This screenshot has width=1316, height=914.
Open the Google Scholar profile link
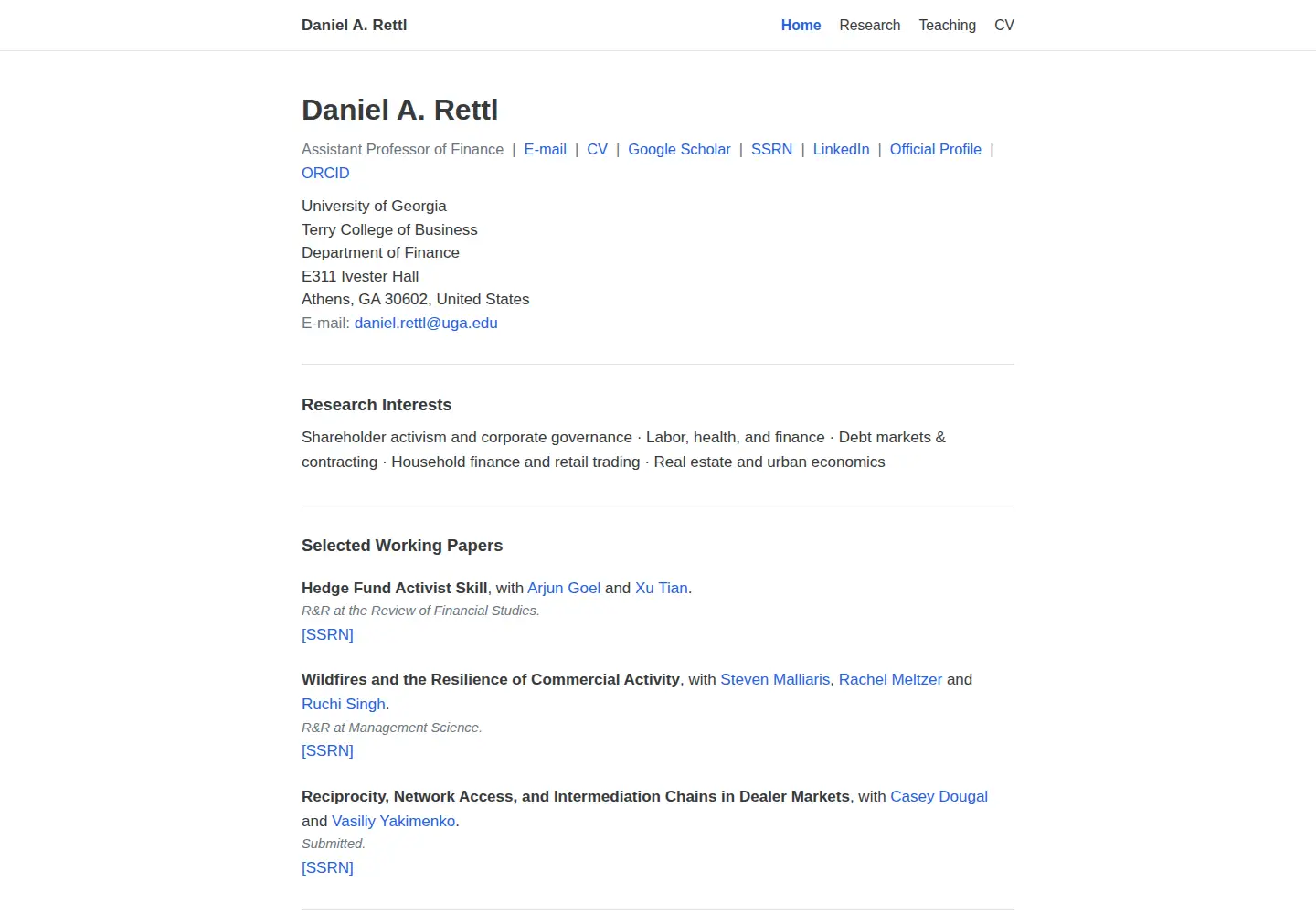pyautogui.click(x=679, y=150)
